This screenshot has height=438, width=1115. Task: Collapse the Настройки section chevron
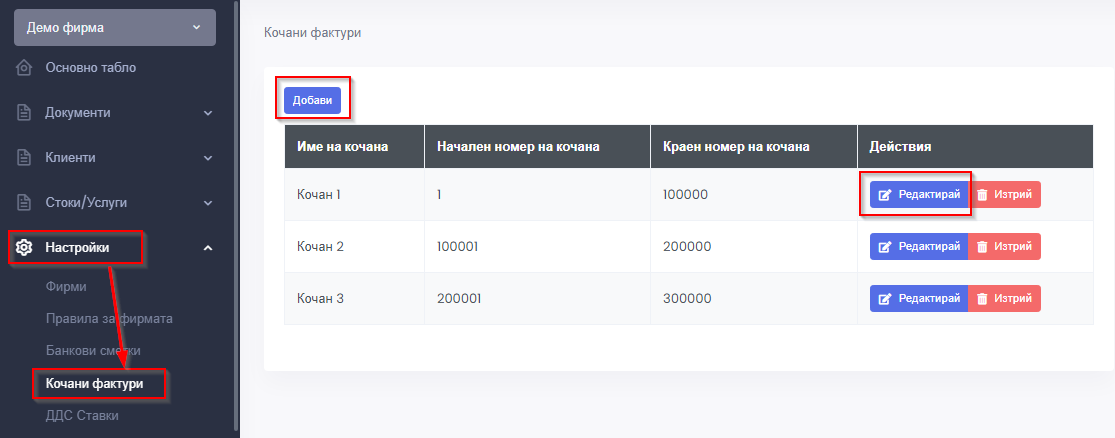[208, 248]
